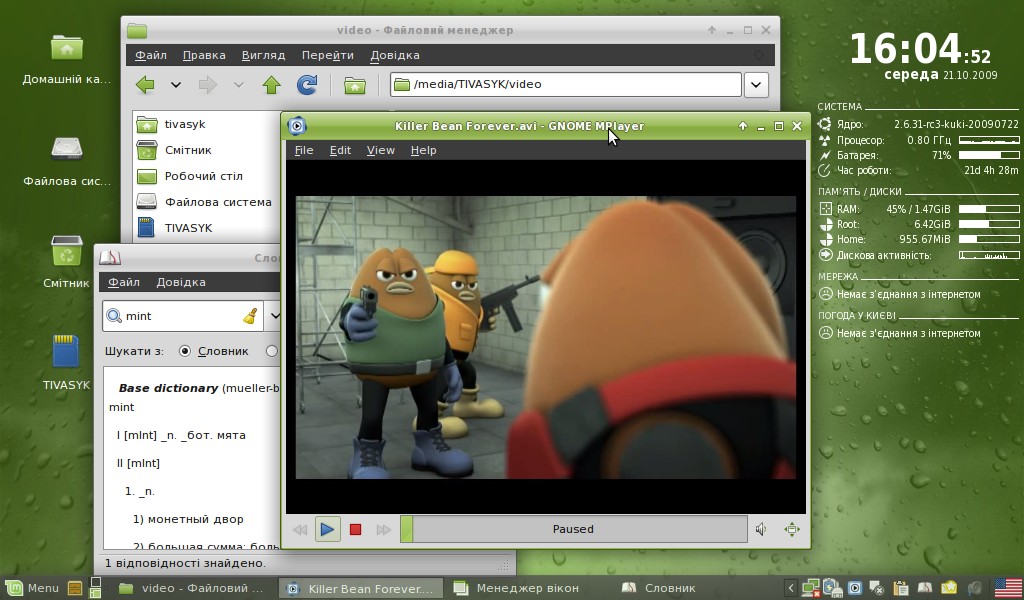Open the dictionary search history dropdown

(x=274, y=316)
